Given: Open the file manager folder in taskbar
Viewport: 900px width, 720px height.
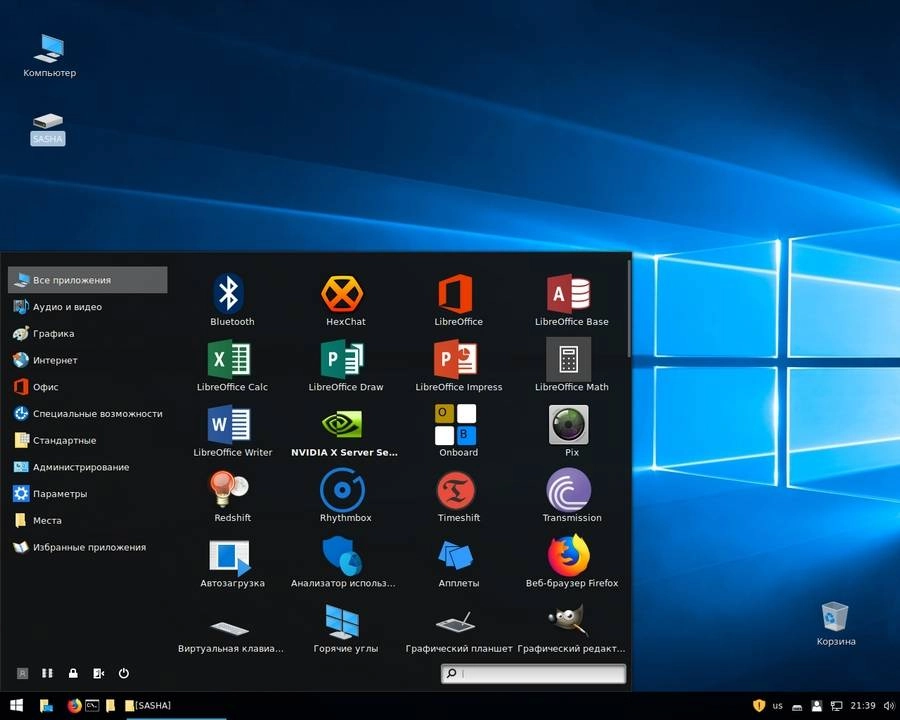Looking at the screenshot, I should click(x=111, y=706).
